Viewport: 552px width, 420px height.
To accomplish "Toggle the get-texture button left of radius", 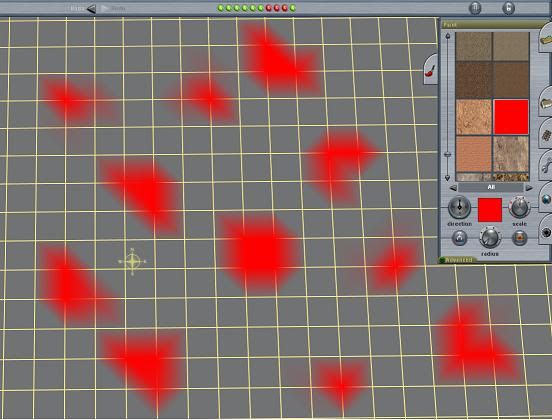I will pyautogui.click(x=459, y=238).
